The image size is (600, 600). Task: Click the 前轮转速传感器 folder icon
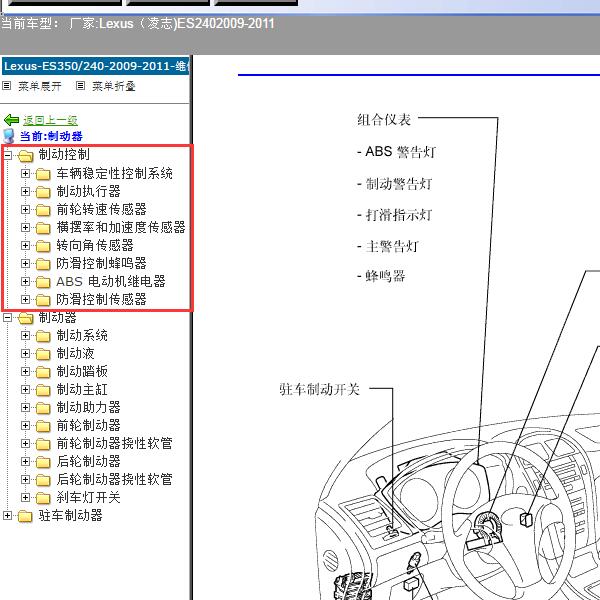point(43,210)
